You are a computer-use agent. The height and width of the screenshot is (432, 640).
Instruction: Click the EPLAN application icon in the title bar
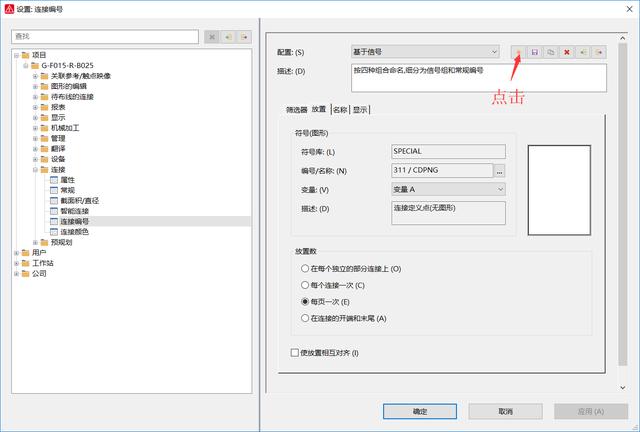tap(9, 9)
